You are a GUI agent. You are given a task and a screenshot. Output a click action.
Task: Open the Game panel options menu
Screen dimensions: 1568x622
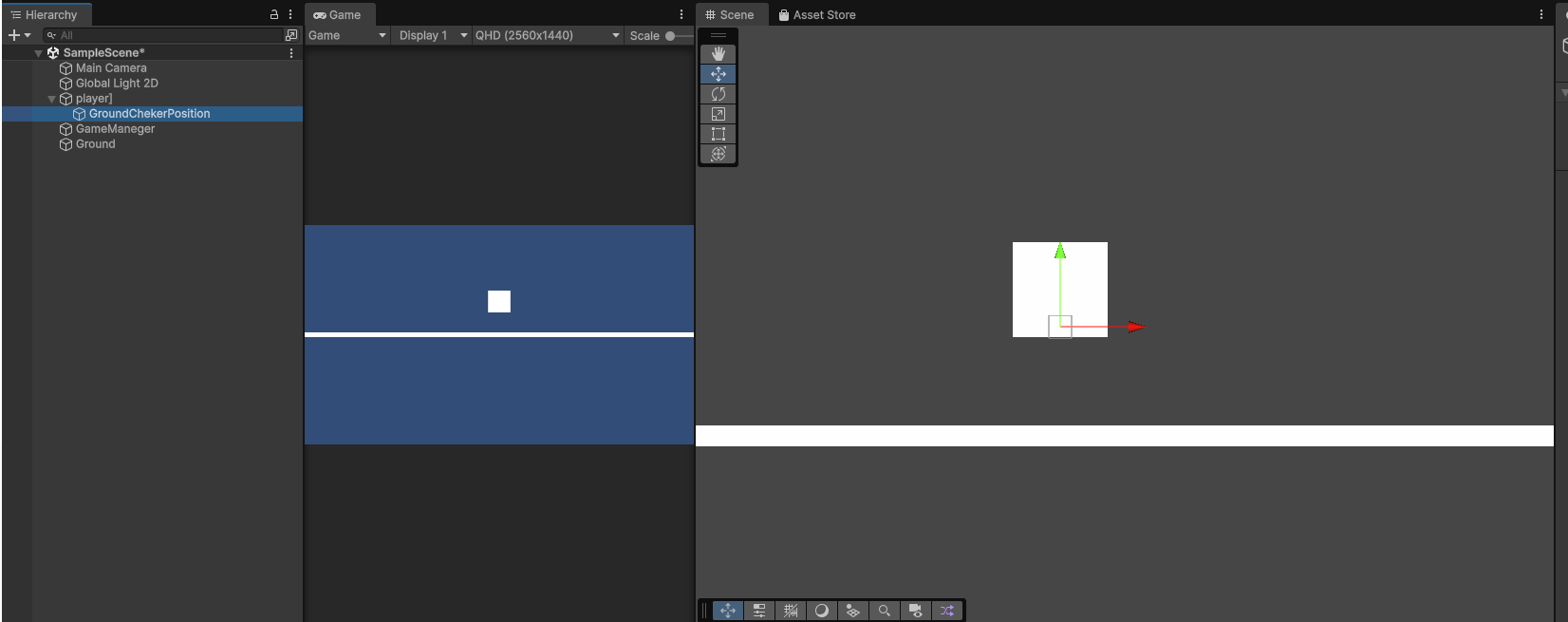(x=681, y=14)
